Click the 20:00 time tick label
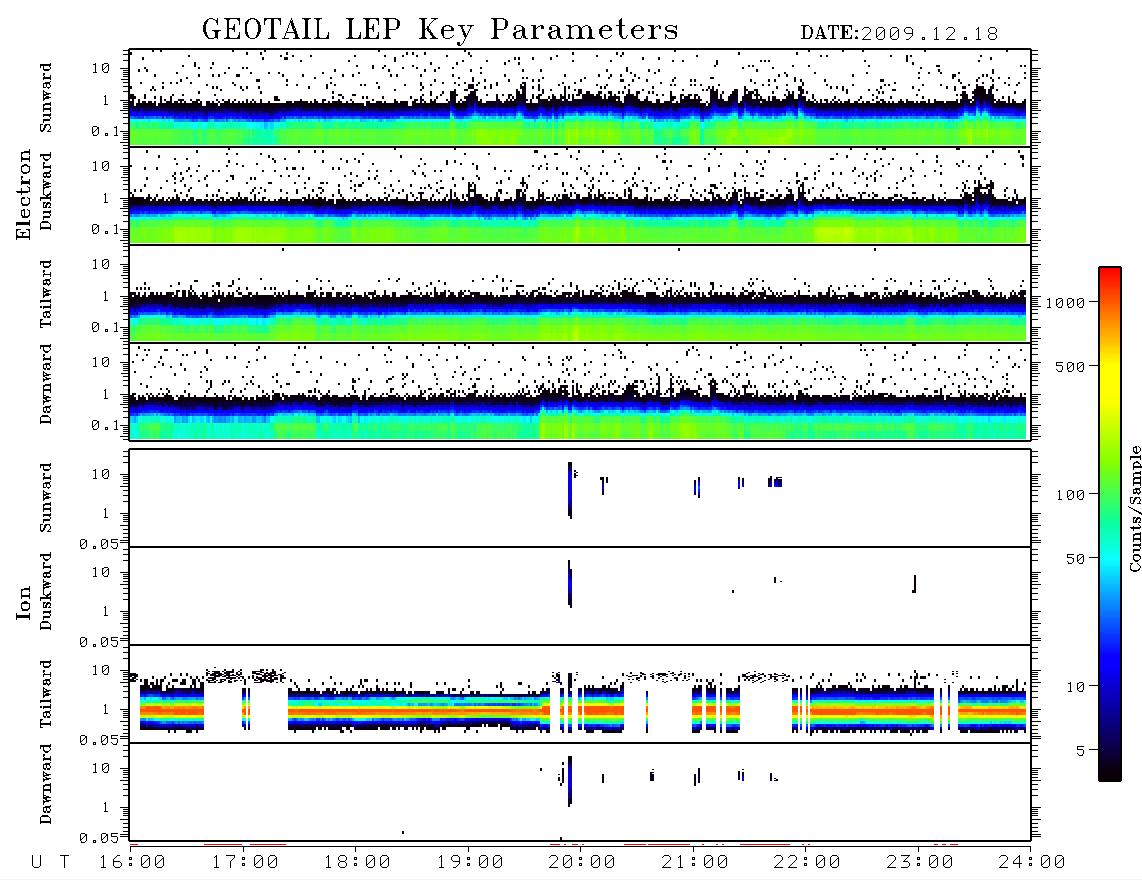This screenshot has height=880, width=1142. pos(583,863)
